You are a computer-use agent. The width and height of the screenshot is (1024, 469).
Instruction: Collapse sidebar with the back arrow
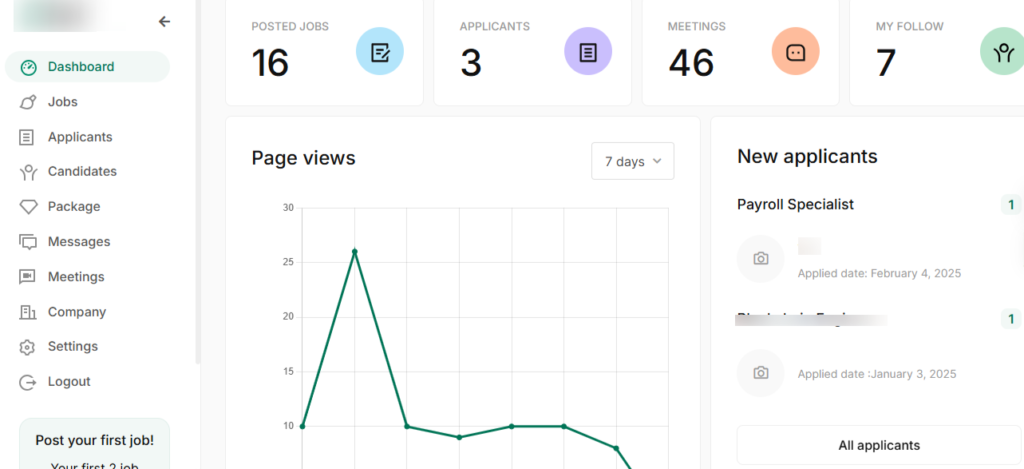pyautogui.click(x=165, y=21)
